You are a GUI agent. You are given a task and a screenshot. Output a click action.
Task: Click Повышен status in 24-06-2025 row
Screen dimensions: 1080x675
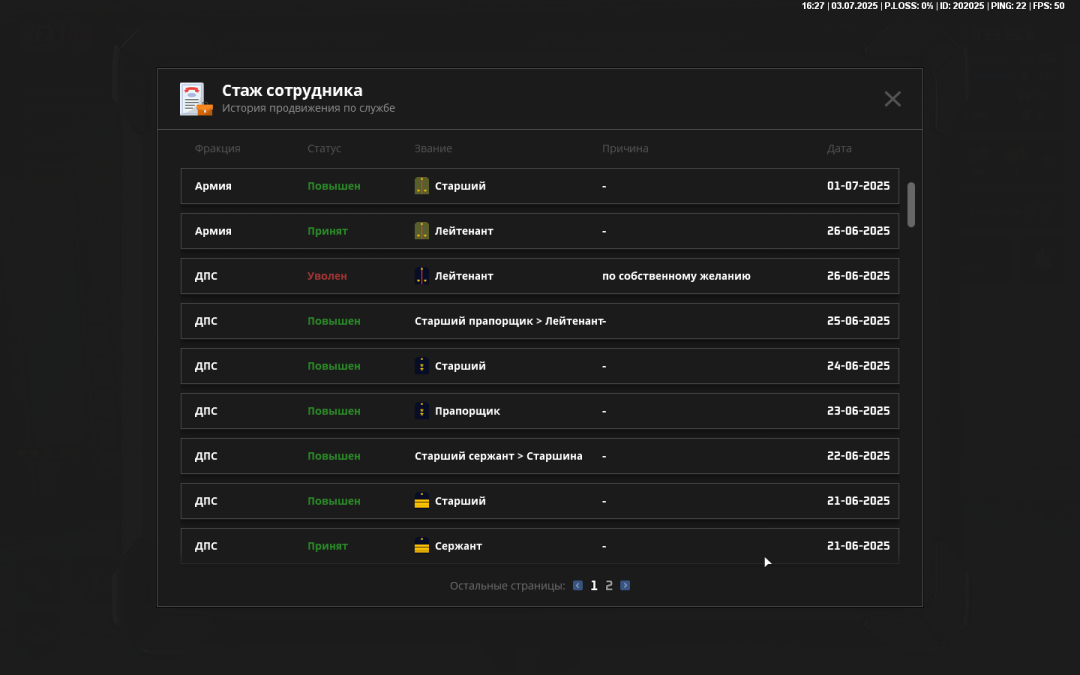click(333, 366)
